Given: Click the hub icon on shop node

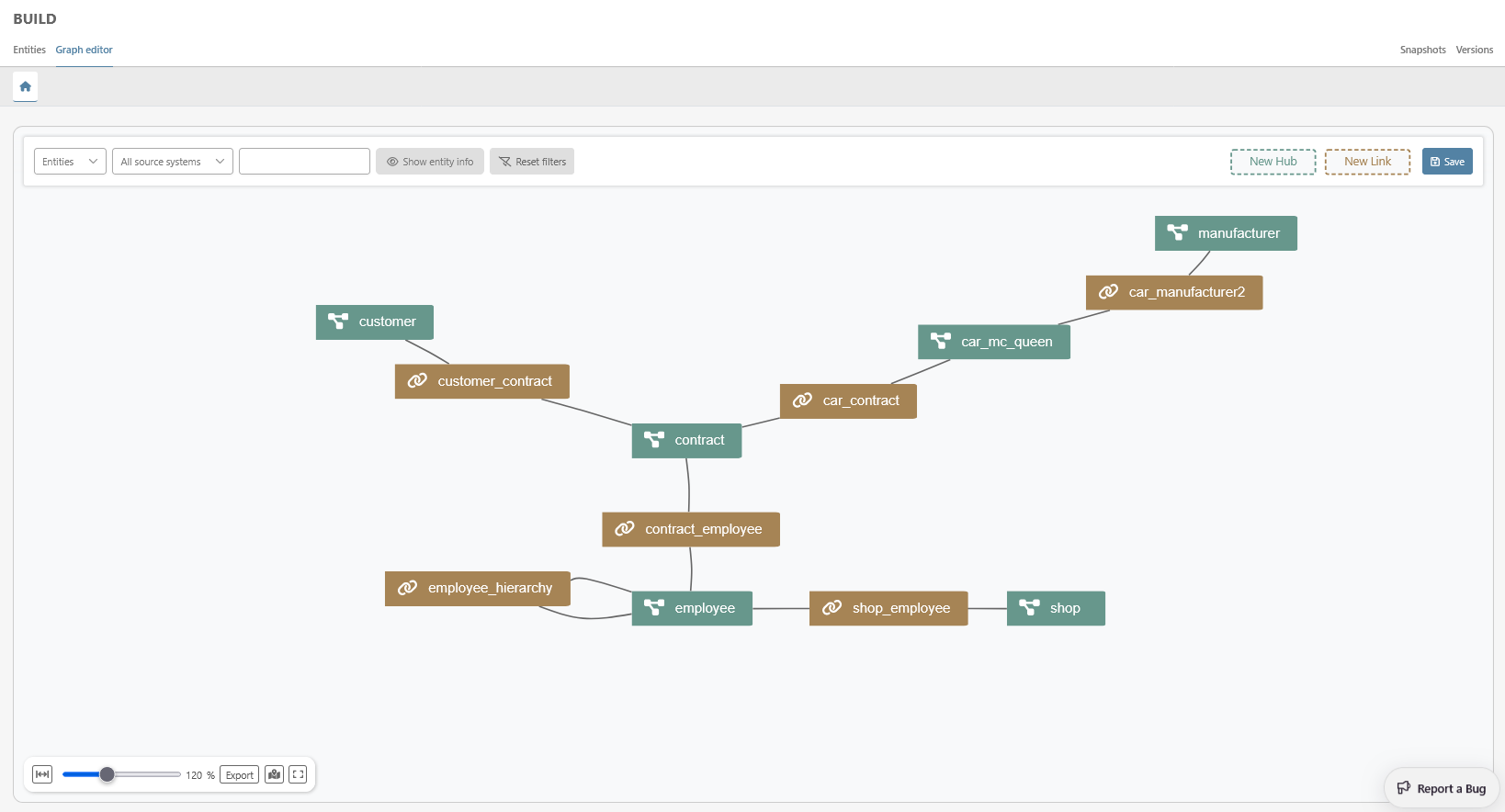Looking at the screenshot, I should click(1029, 608).
